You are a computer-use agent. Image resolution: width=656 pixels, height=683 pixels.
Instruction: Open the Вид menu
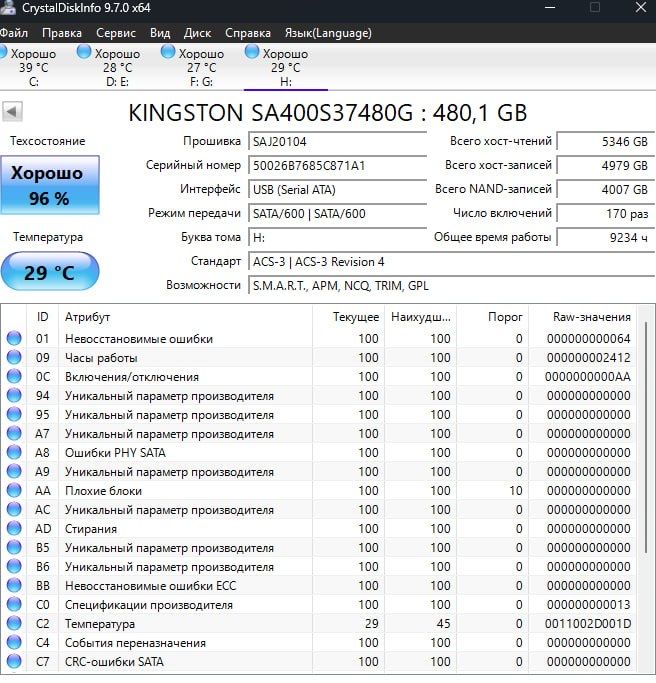pos(160,33)
